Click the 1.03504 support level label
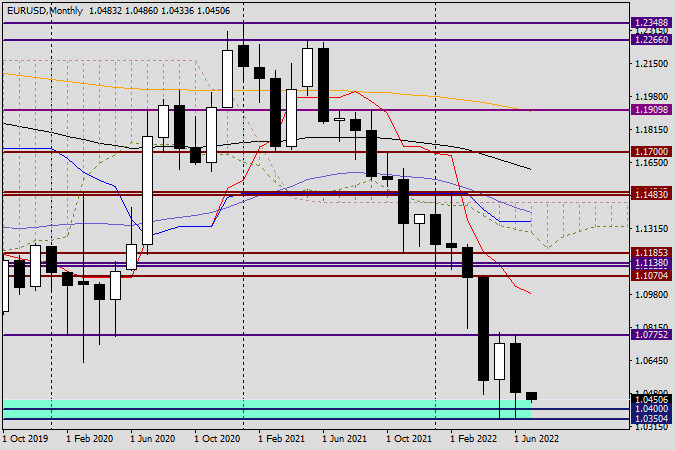The width and height of the screenshot is (675, 450). [652, 419]
